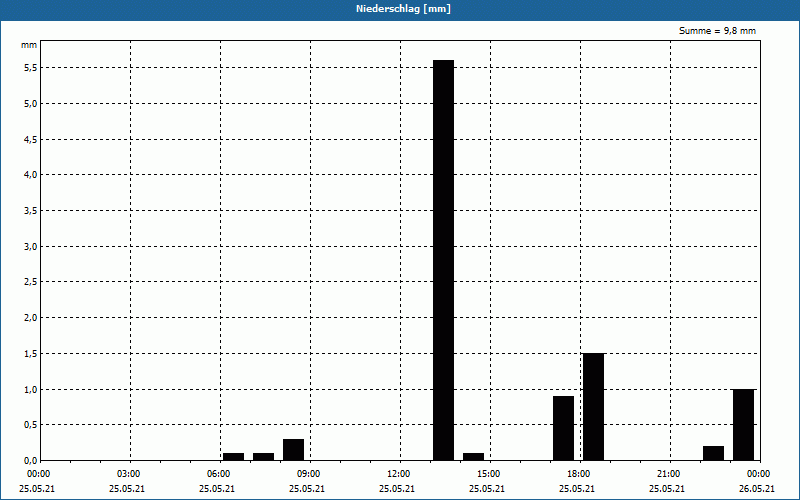The height and width of the screenshot is (500, 800).
Task: Click the 21:00 time label
Action: 668,474
